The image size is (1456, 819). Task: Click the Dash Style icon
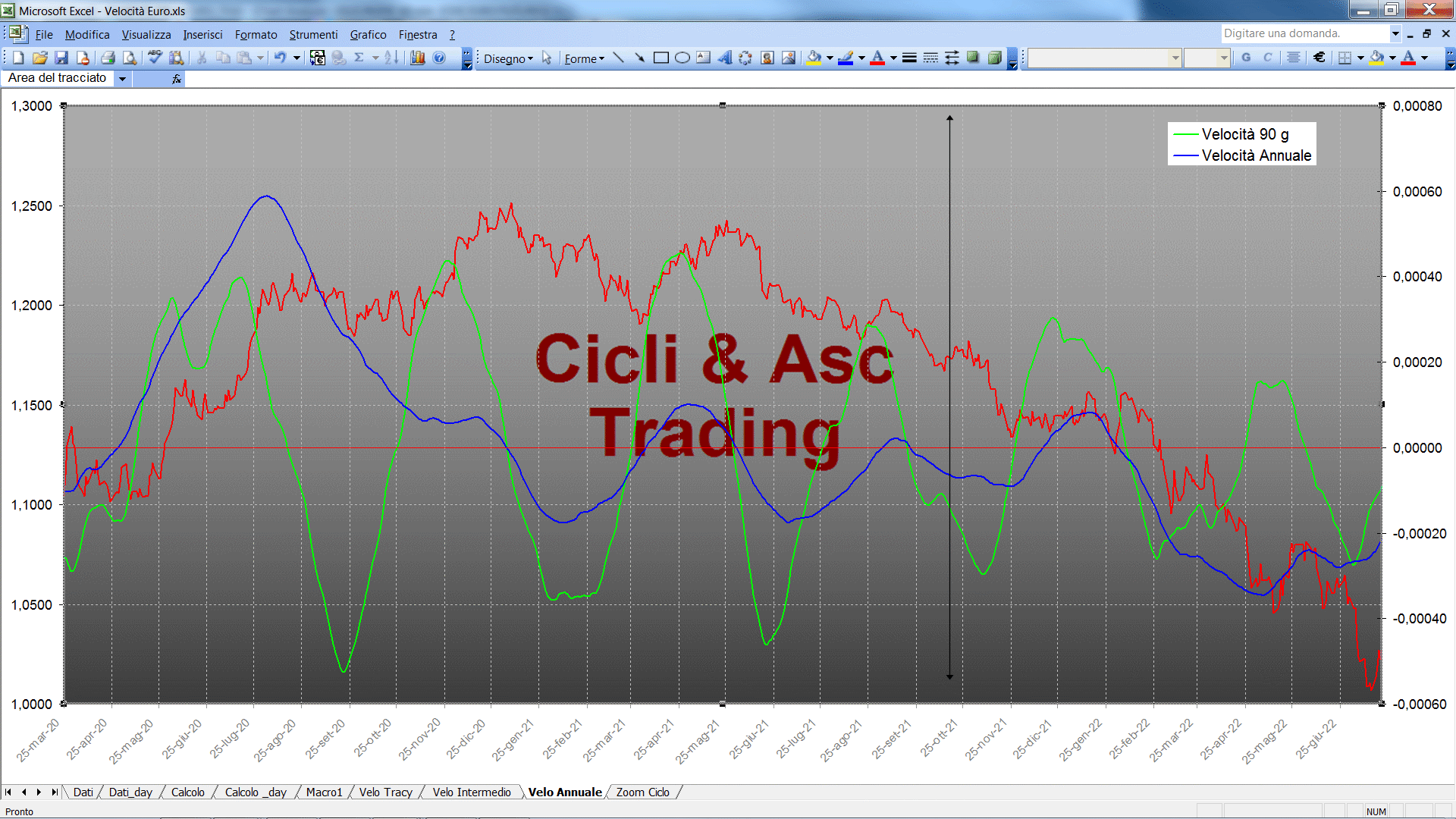[x=930, y=58]
